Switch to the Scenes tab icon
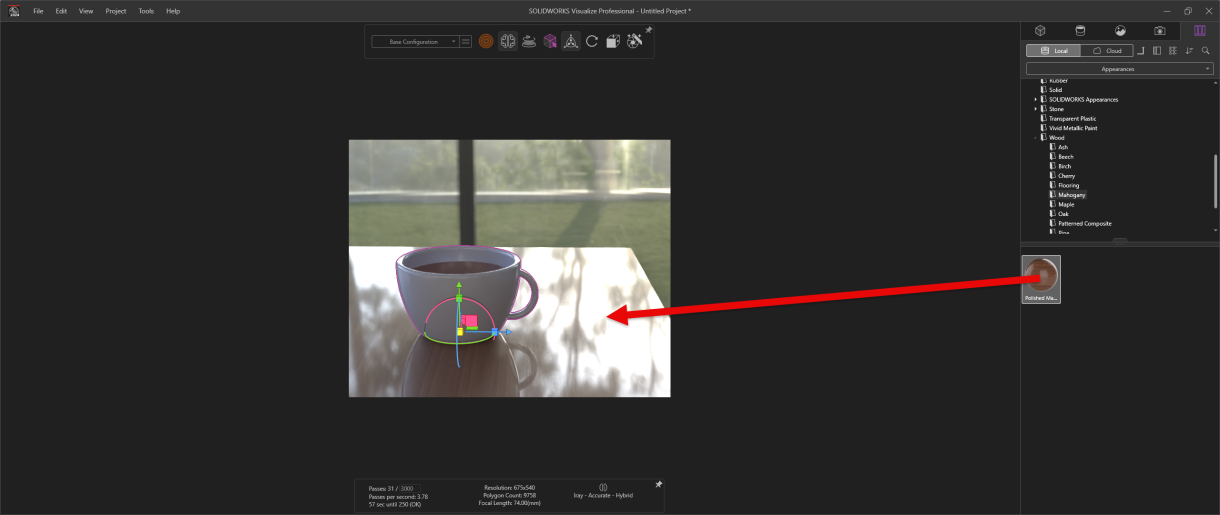This screenshot has height=515, width=1220. (x=1120, y=30)
